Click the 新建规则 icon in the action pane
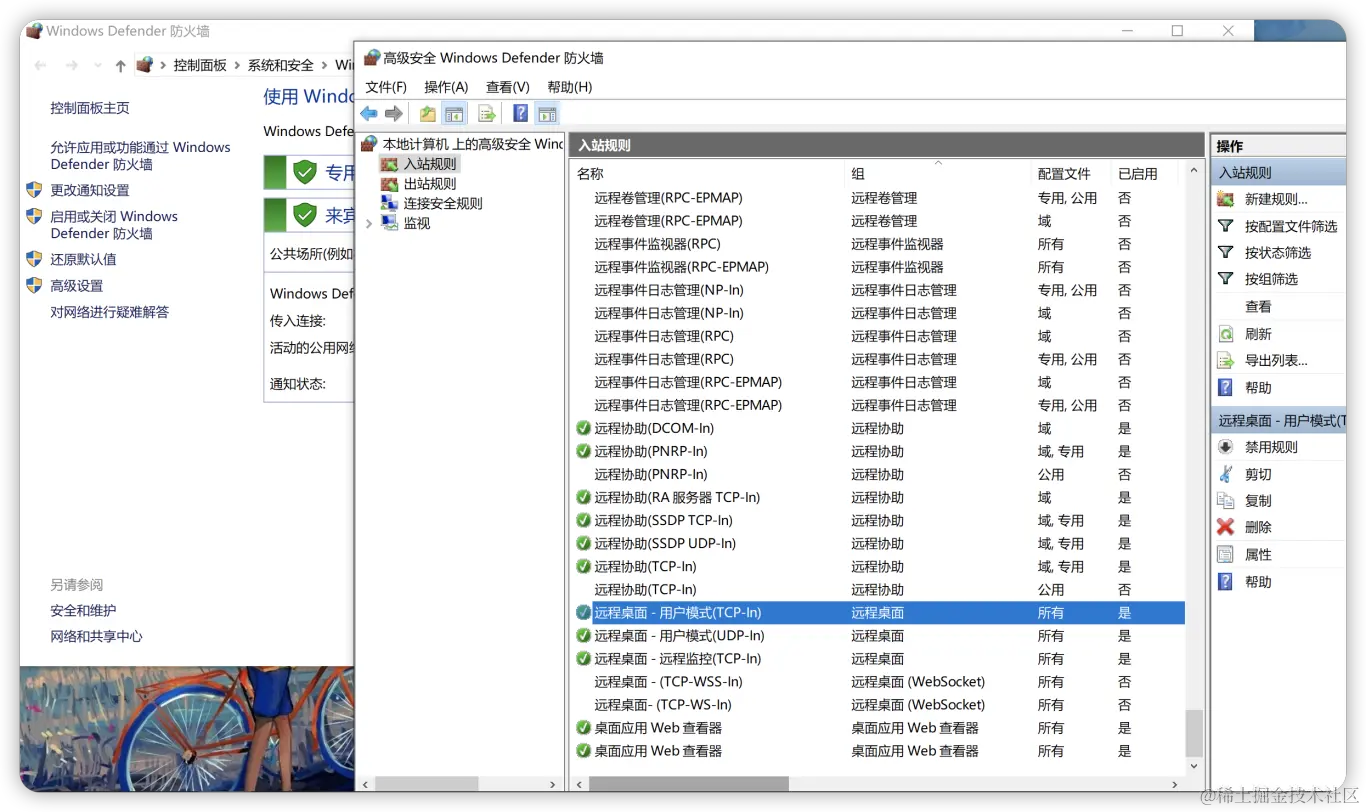The height and width of the screenshot is (812, 1366). click(x=1226, y=199)
